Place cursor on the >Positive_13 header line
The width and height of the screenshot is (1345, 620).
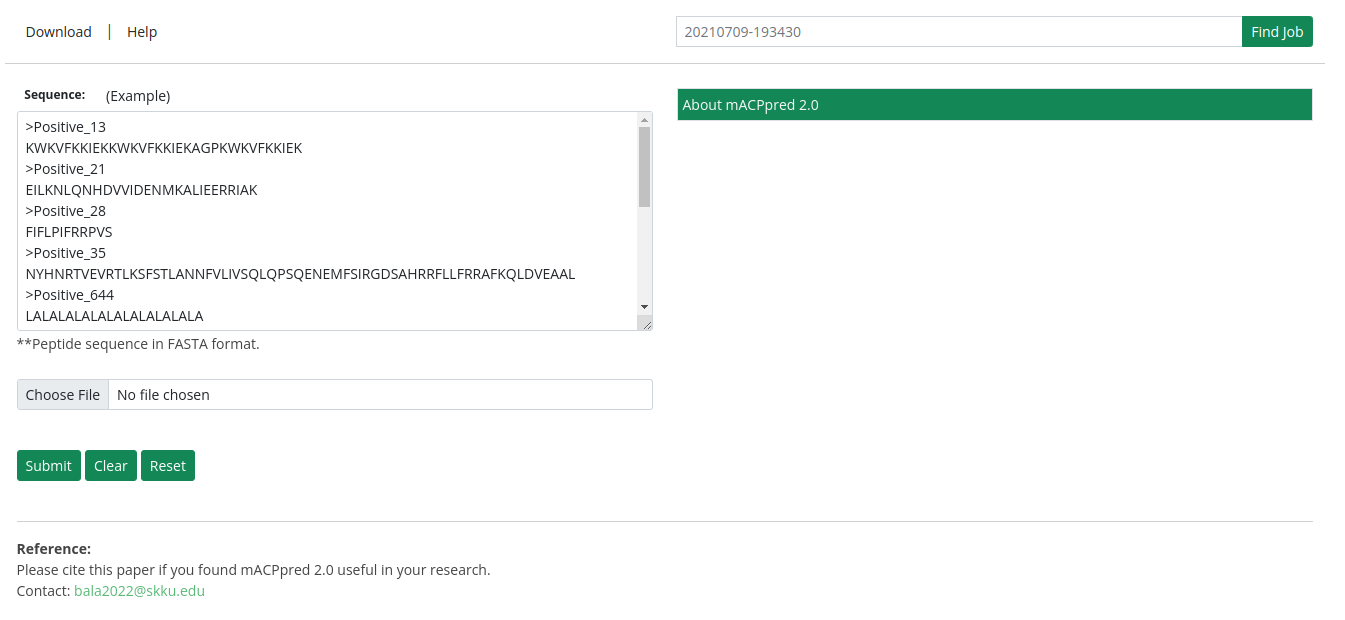tap(66, 127)
